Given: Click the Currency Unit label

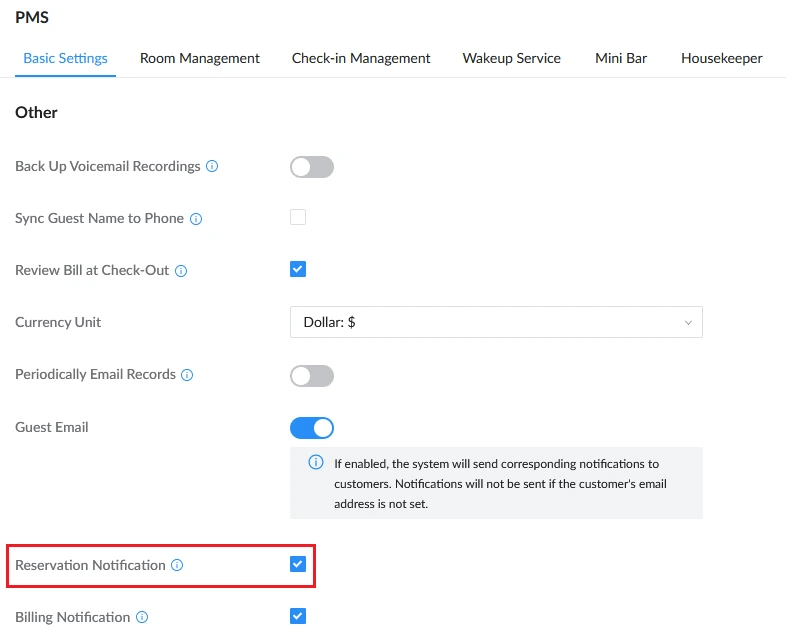Looking at the screenshot, I should (x=58, y=322).
